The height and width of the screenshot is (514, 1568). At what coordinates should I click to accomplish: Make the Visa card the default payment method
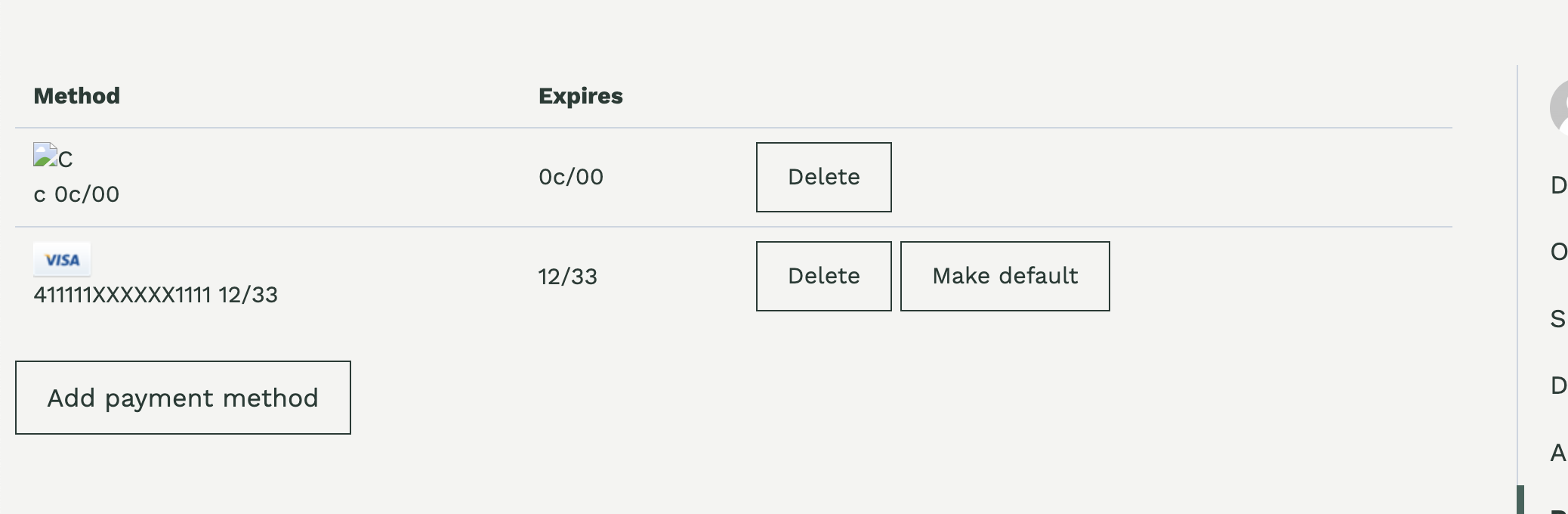pyautogui.click(x=1005, y=275)
